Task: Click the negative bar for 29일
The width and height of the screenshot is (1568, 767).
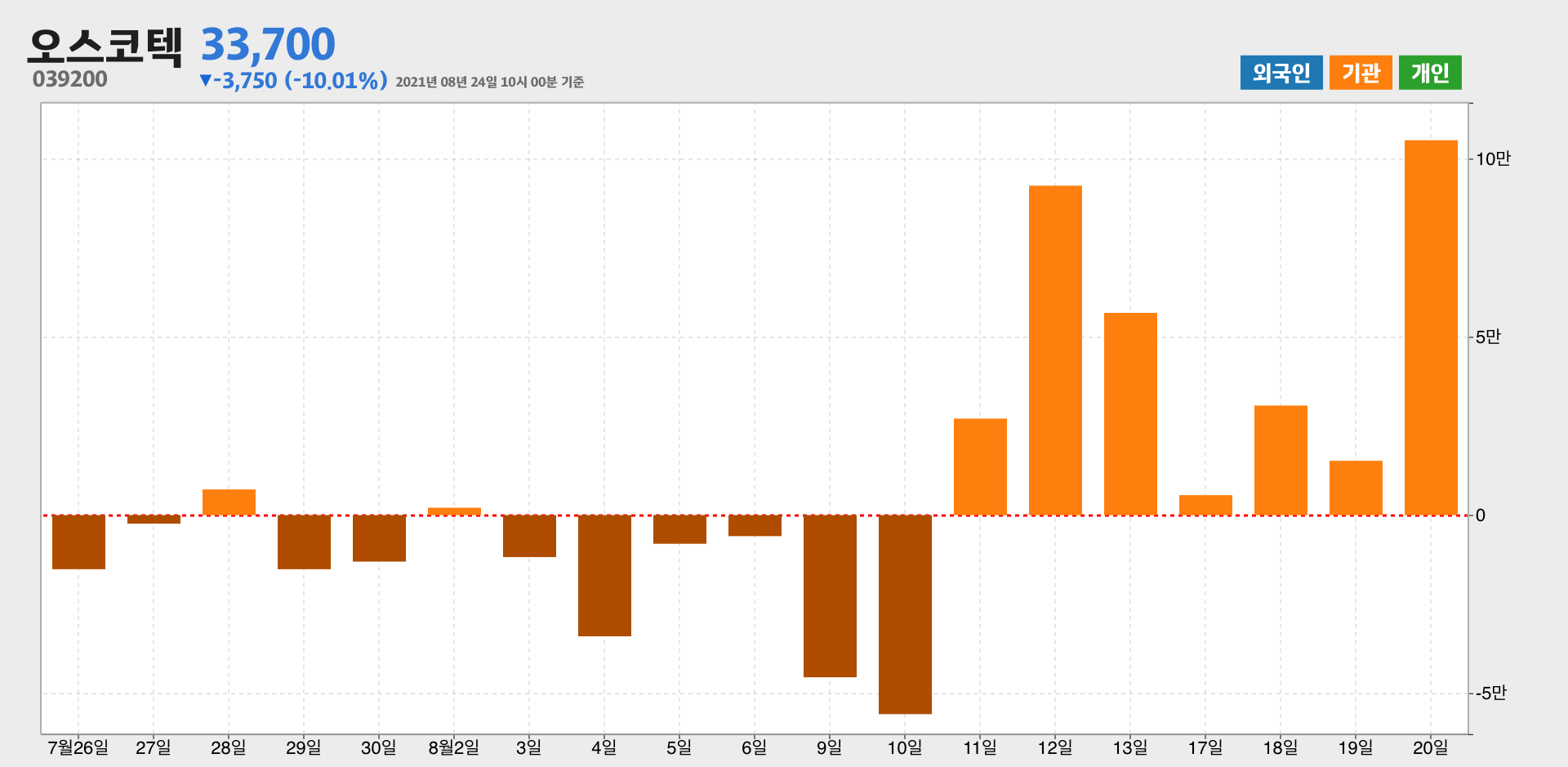Action: [304, 542]
